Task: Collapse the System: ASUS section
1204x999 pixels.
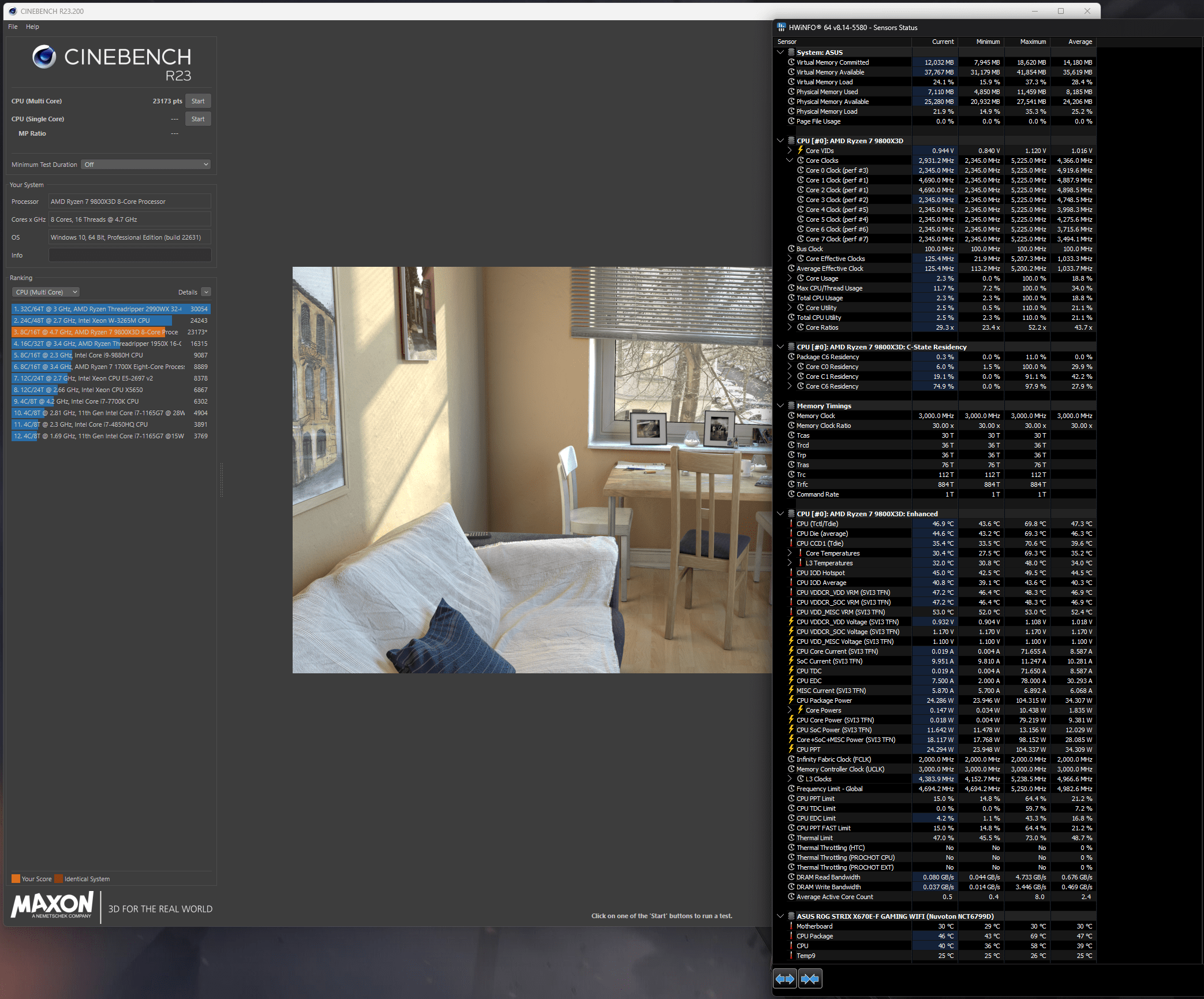Action: click(780, 52)
